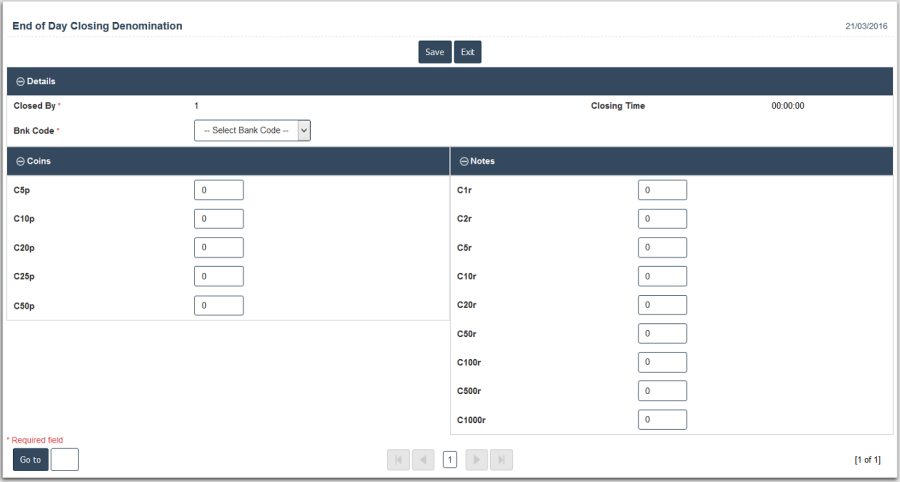This screenshot has width=900, height=482.
Task: Click the next page arrow icon
Action: click(477, 460)
